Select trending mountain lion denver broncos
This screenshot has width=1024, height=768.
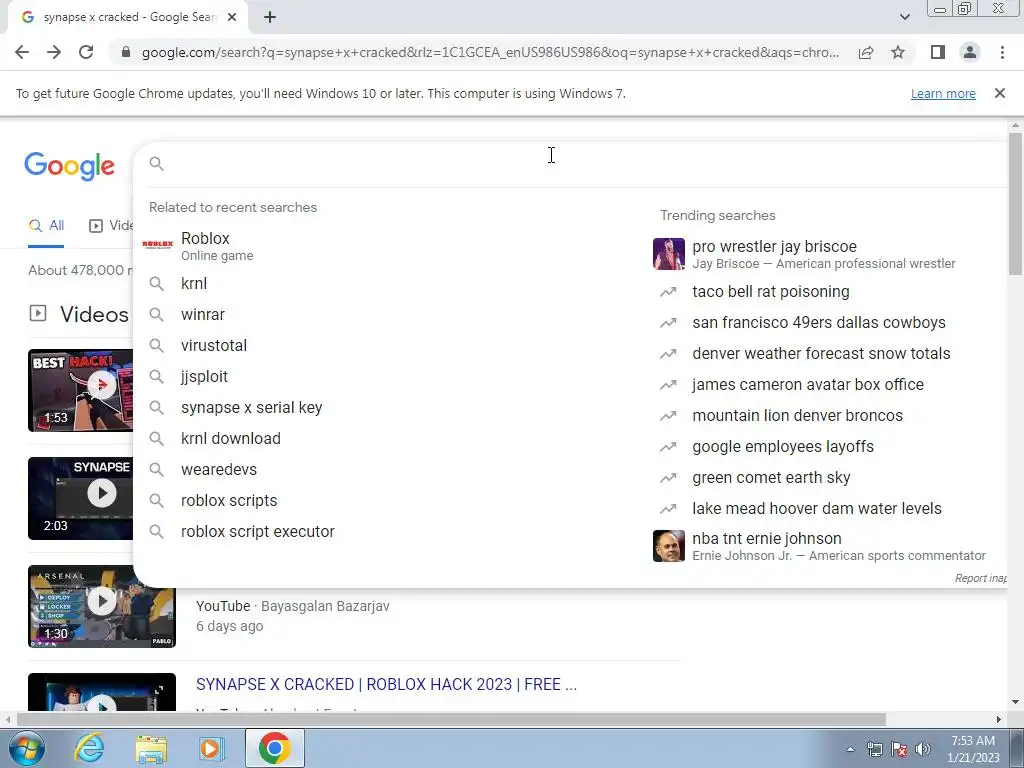826,416
